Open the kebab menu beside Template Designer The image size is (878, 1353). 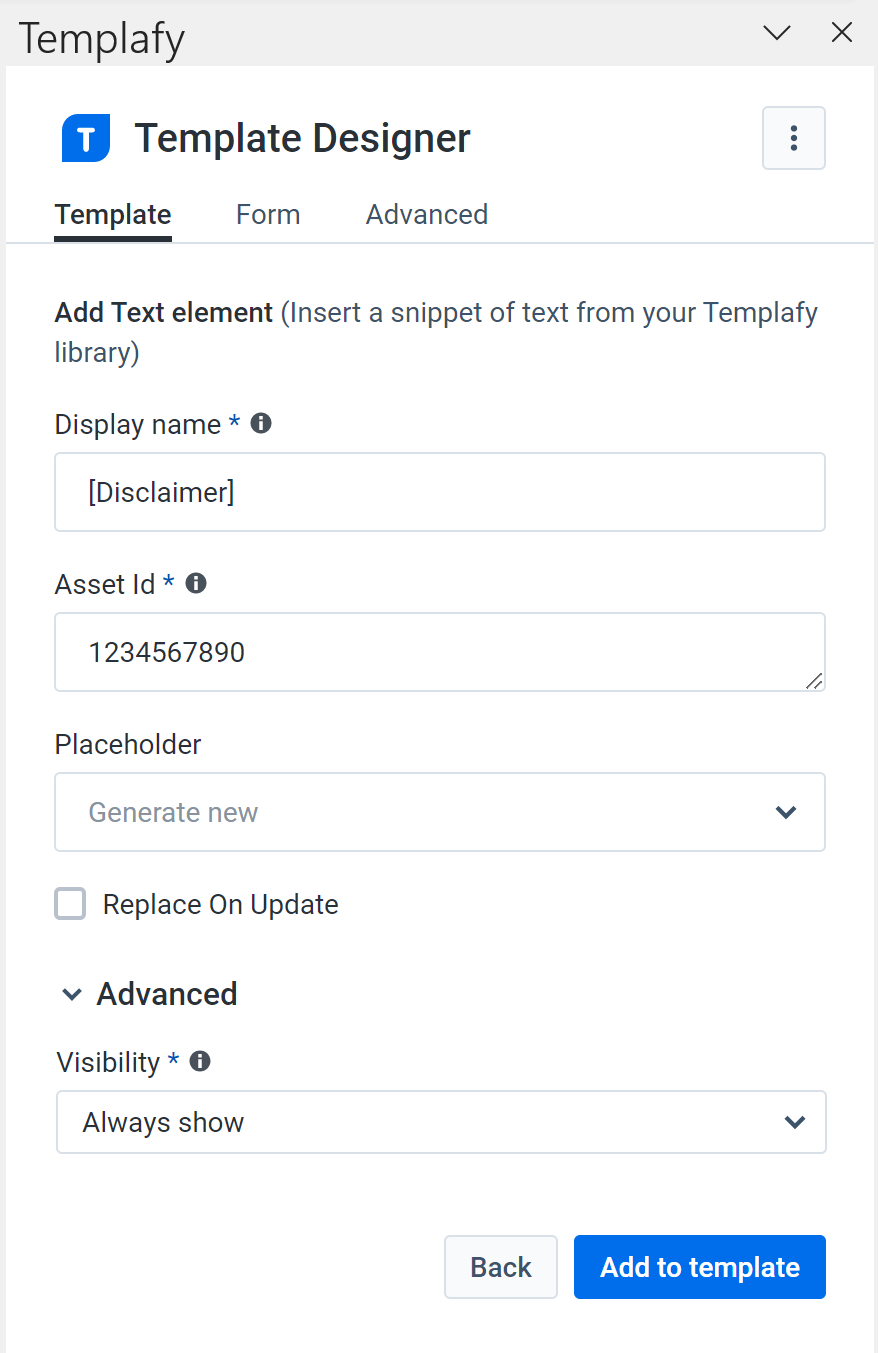tap(793, 137)
